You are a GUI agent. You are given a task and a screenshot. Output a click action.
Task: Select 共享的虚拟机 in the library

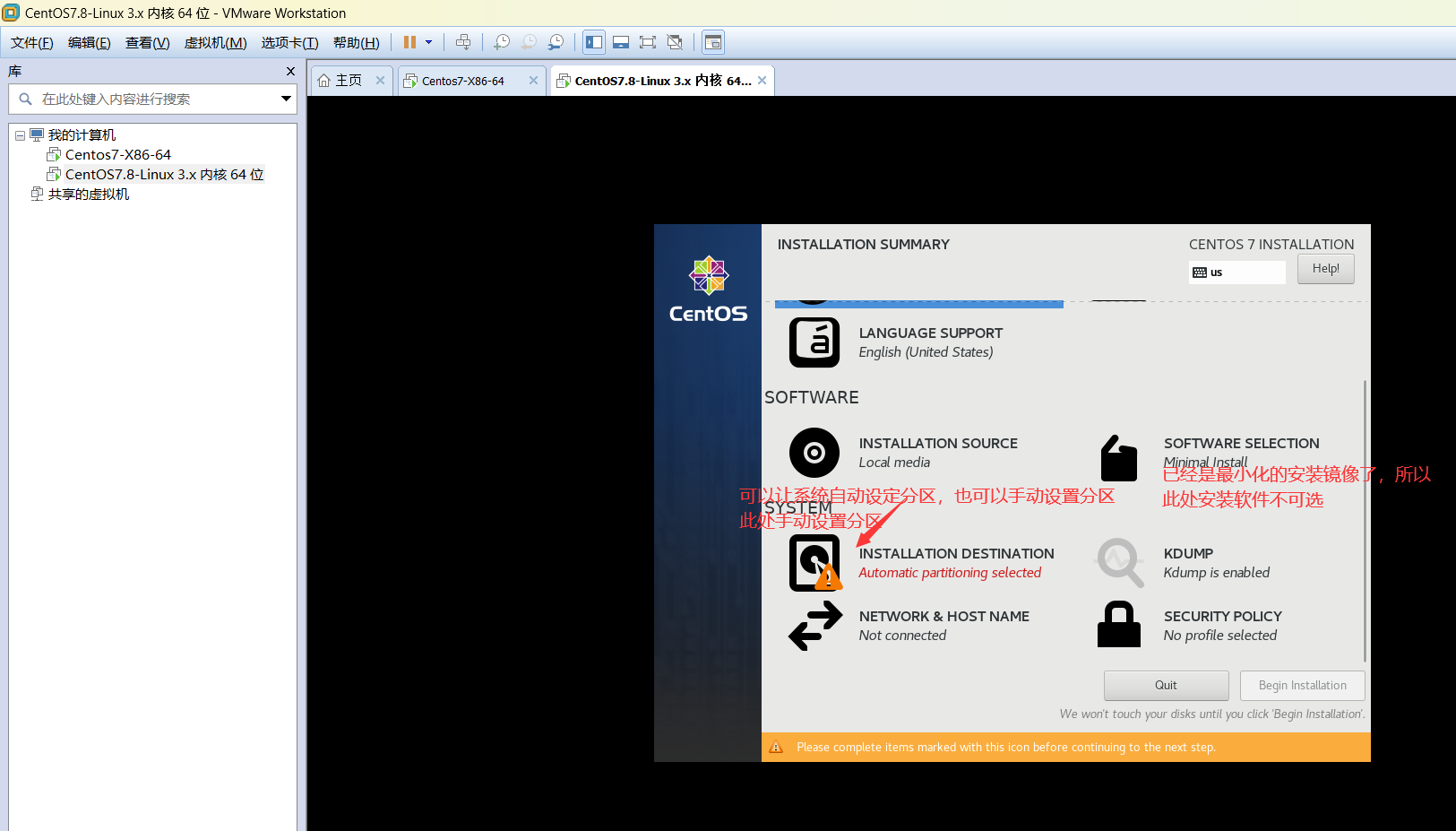tap(88, 195)
